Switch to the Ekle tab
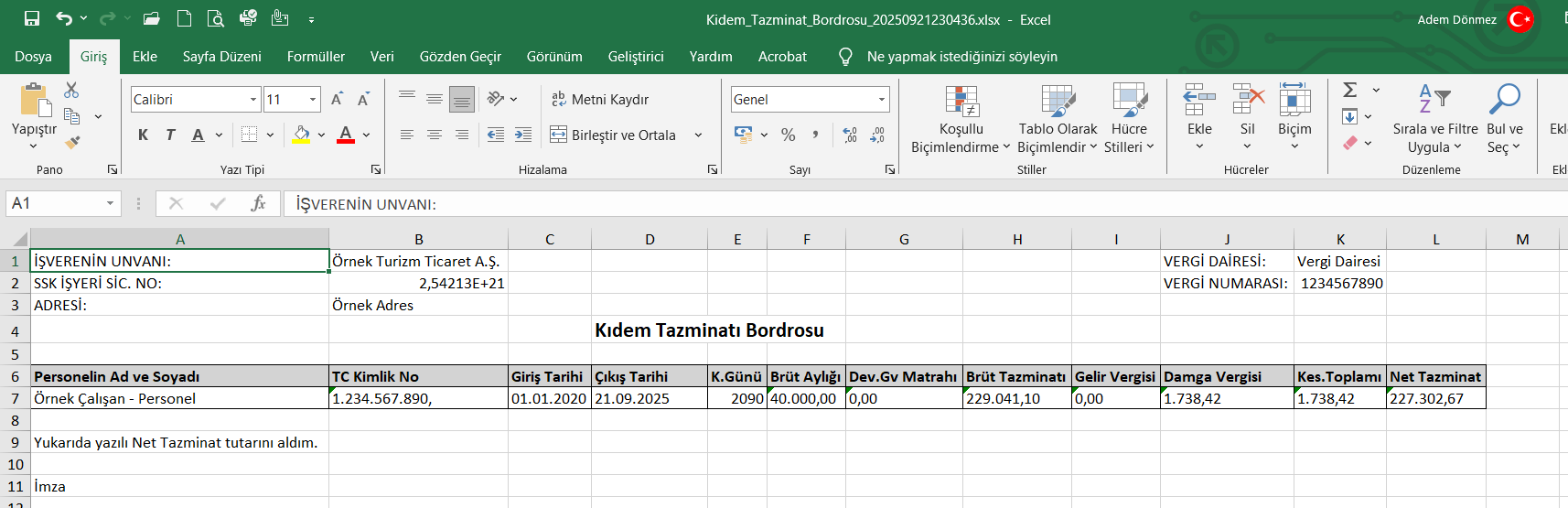The image size is (1568, 508). coord(145,57)
